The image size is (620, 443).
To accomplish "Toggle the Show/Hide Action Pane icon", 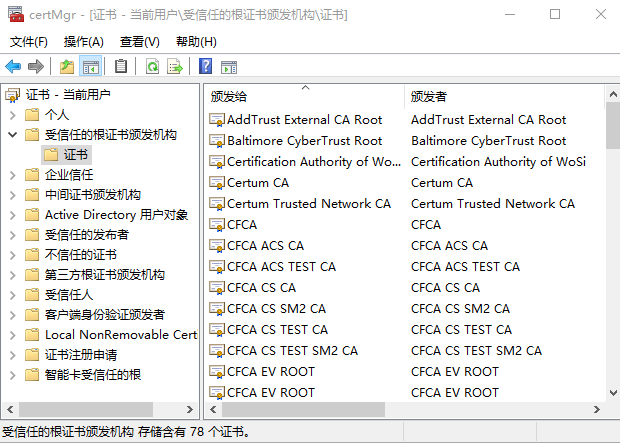I will (x=229, y=67).
